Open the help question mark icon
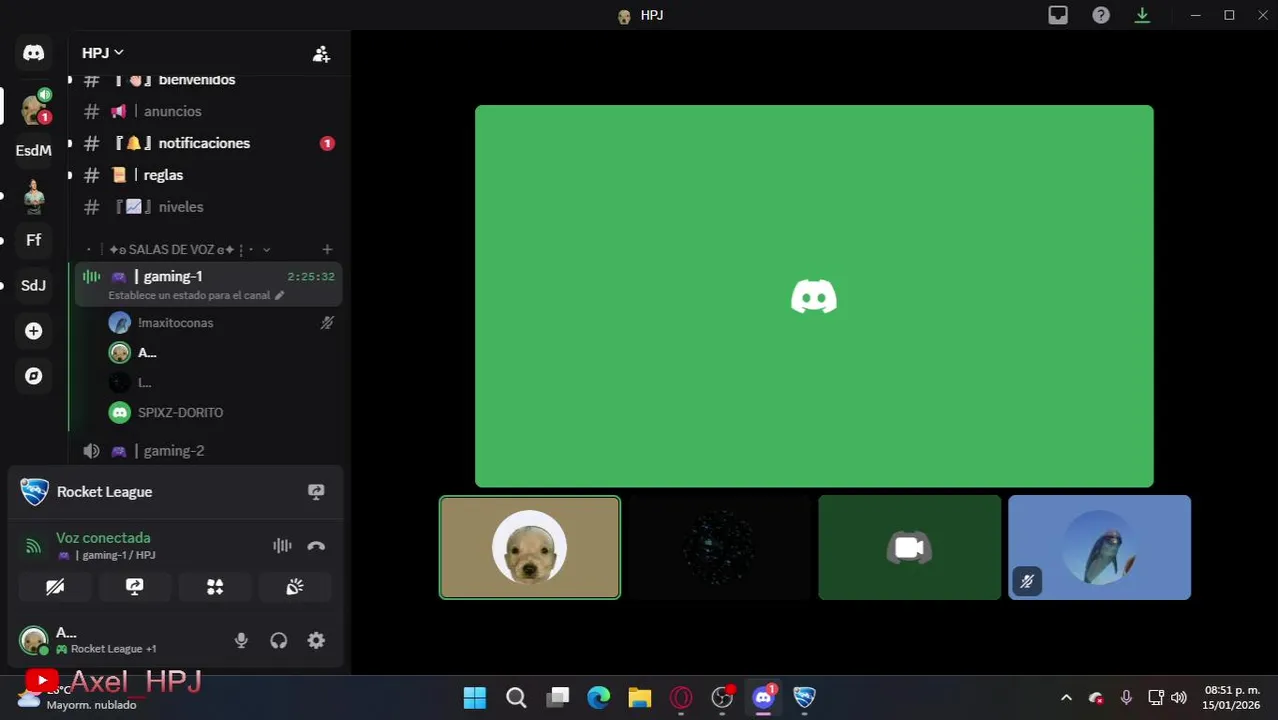 [1101, 15]
